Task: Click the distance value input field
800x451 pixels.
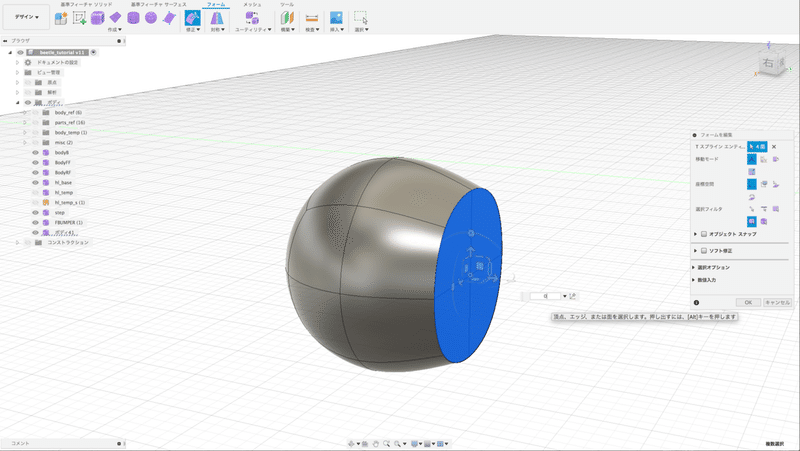Action: click(x=546, y=296)
